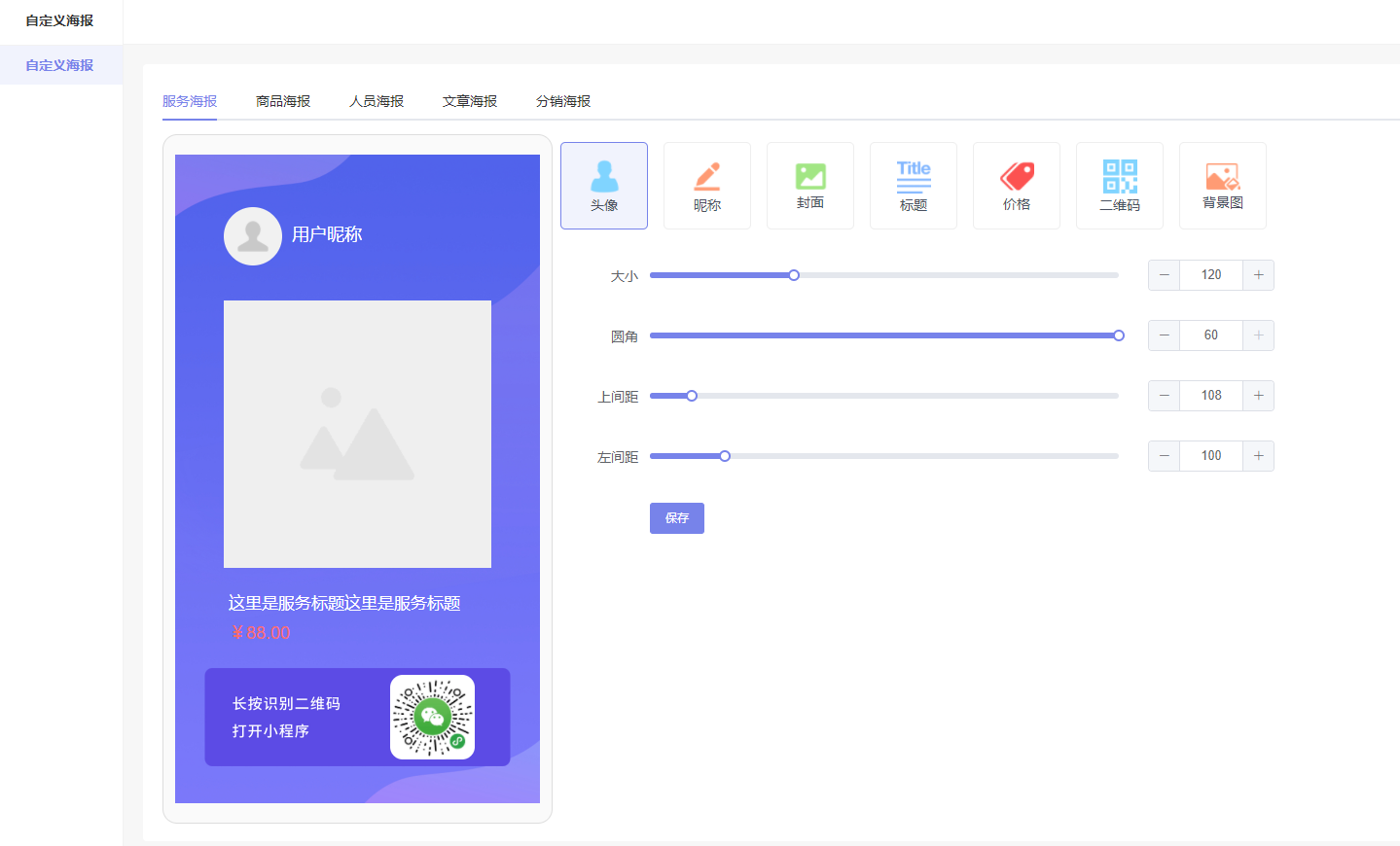Decrease 圆角 value with minus button
Screen dimensions: 1400x846
(1165, 335)
